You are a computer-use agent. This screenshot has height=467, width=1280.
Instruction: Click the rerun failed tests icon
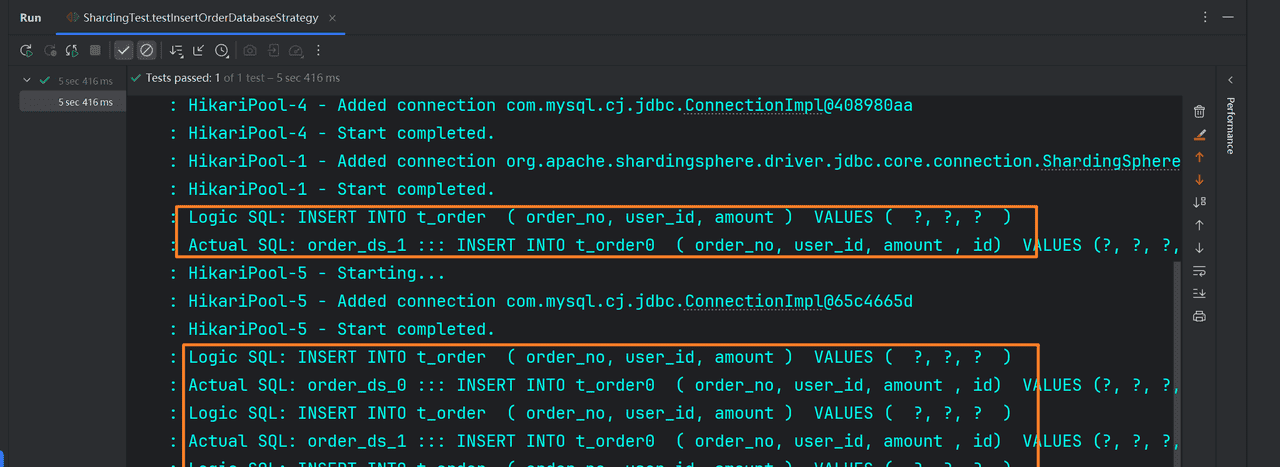[49, 50]
